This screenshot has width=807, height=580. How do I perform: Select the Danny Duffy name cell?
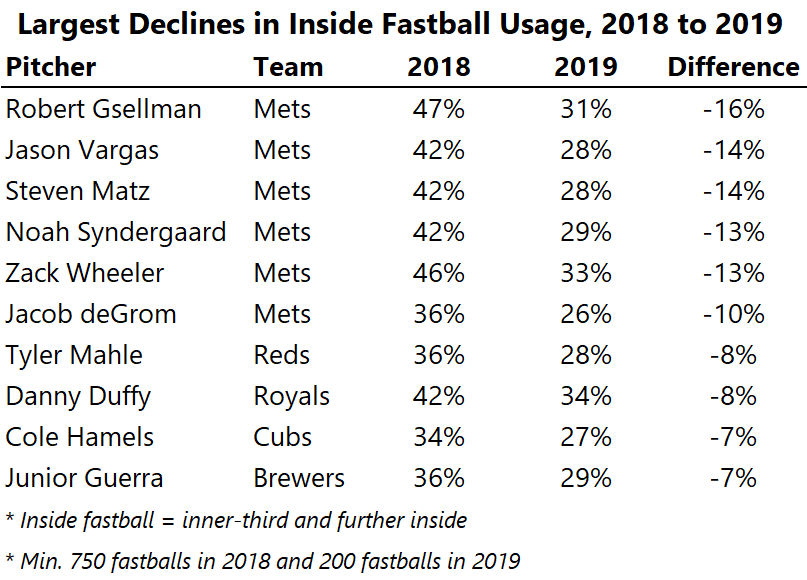[x=78, y=396]
